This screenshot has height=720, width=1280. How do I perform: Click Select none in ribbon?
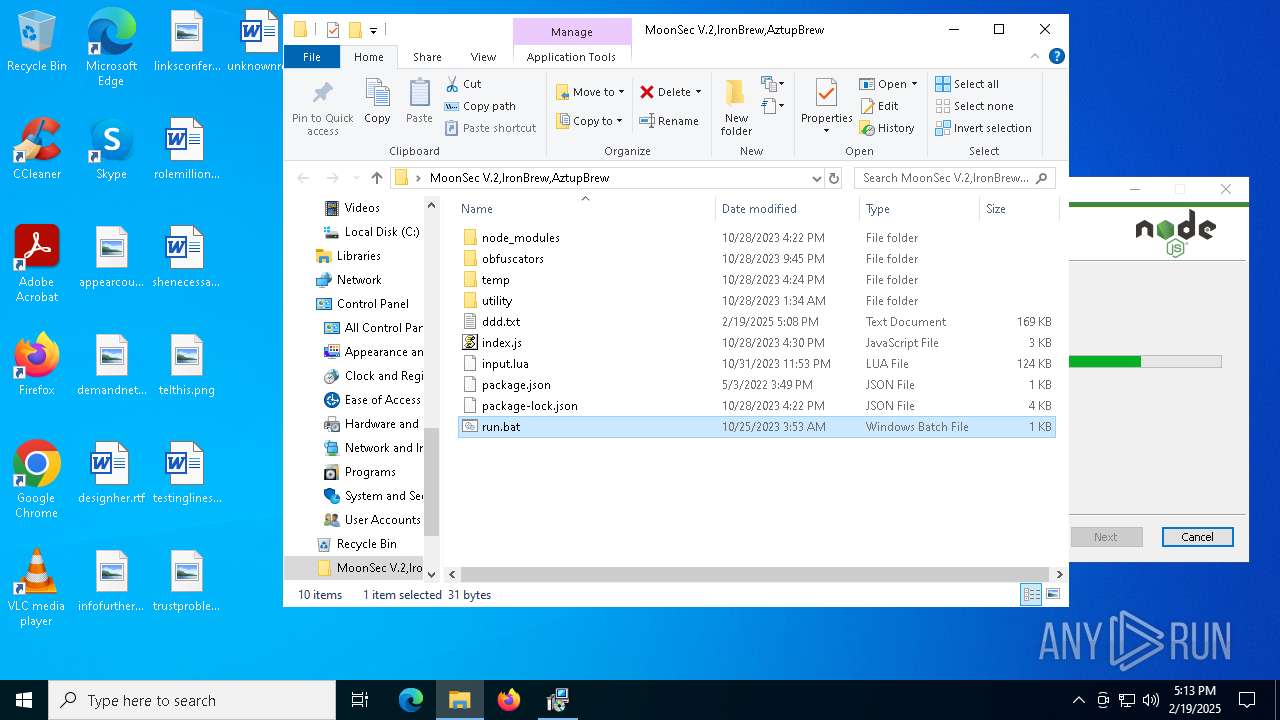974,106
